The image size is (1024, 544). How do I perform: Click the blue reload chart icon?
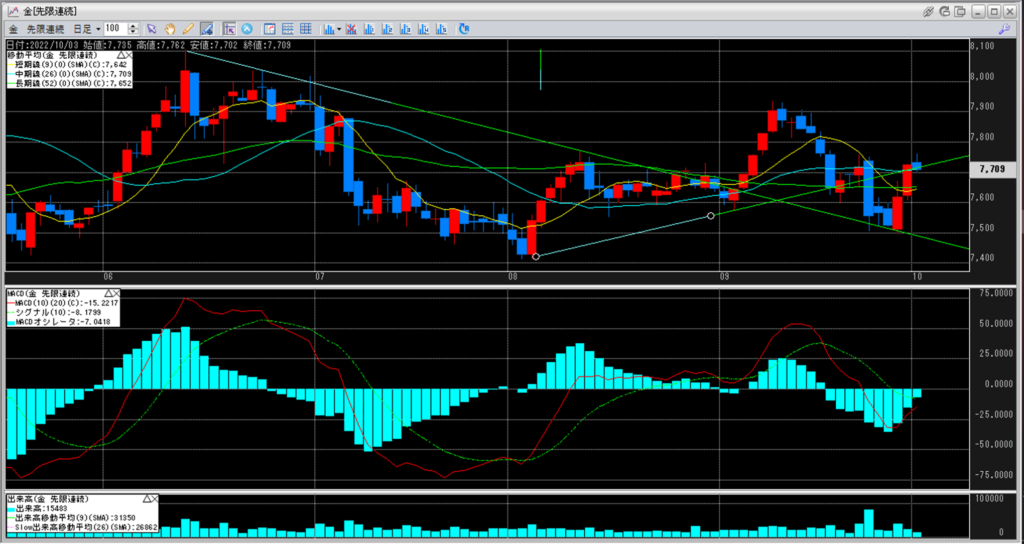464,29
